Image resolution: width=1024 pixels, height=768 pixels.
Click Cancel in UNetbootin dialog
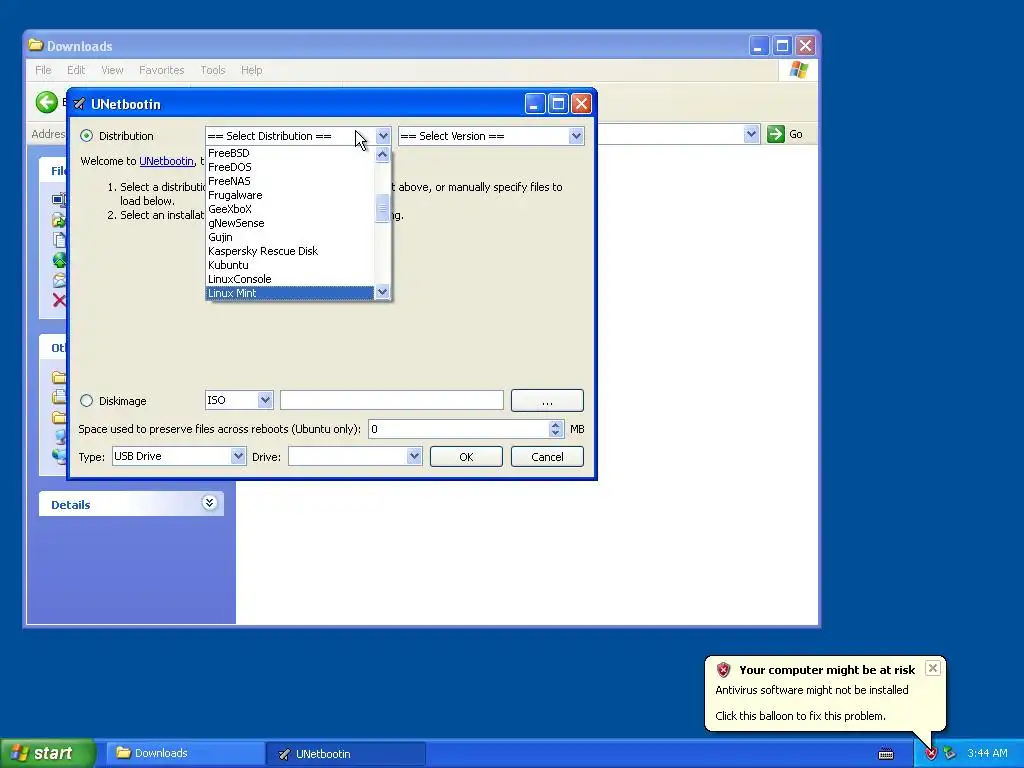click(x=547, y=457)
